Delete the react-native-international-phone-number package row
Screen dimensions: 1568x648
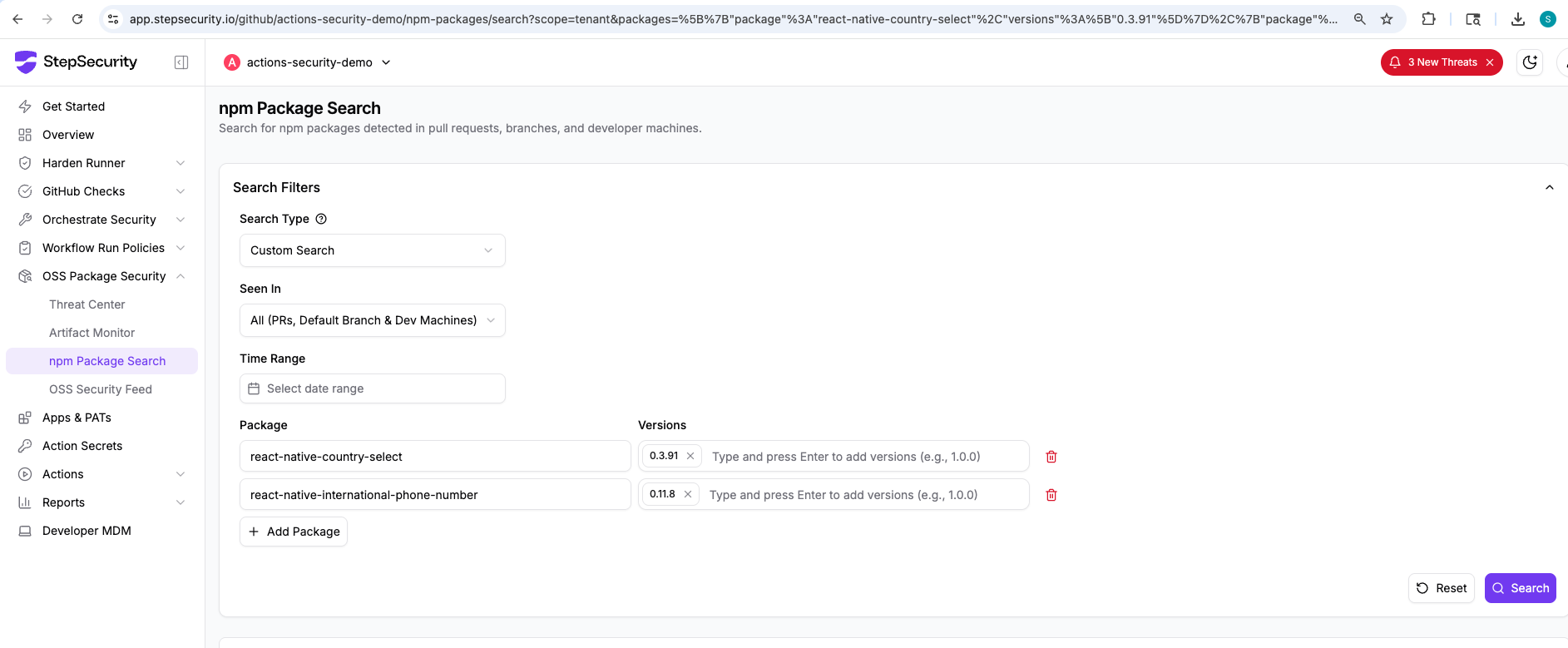coord(1051,495)
